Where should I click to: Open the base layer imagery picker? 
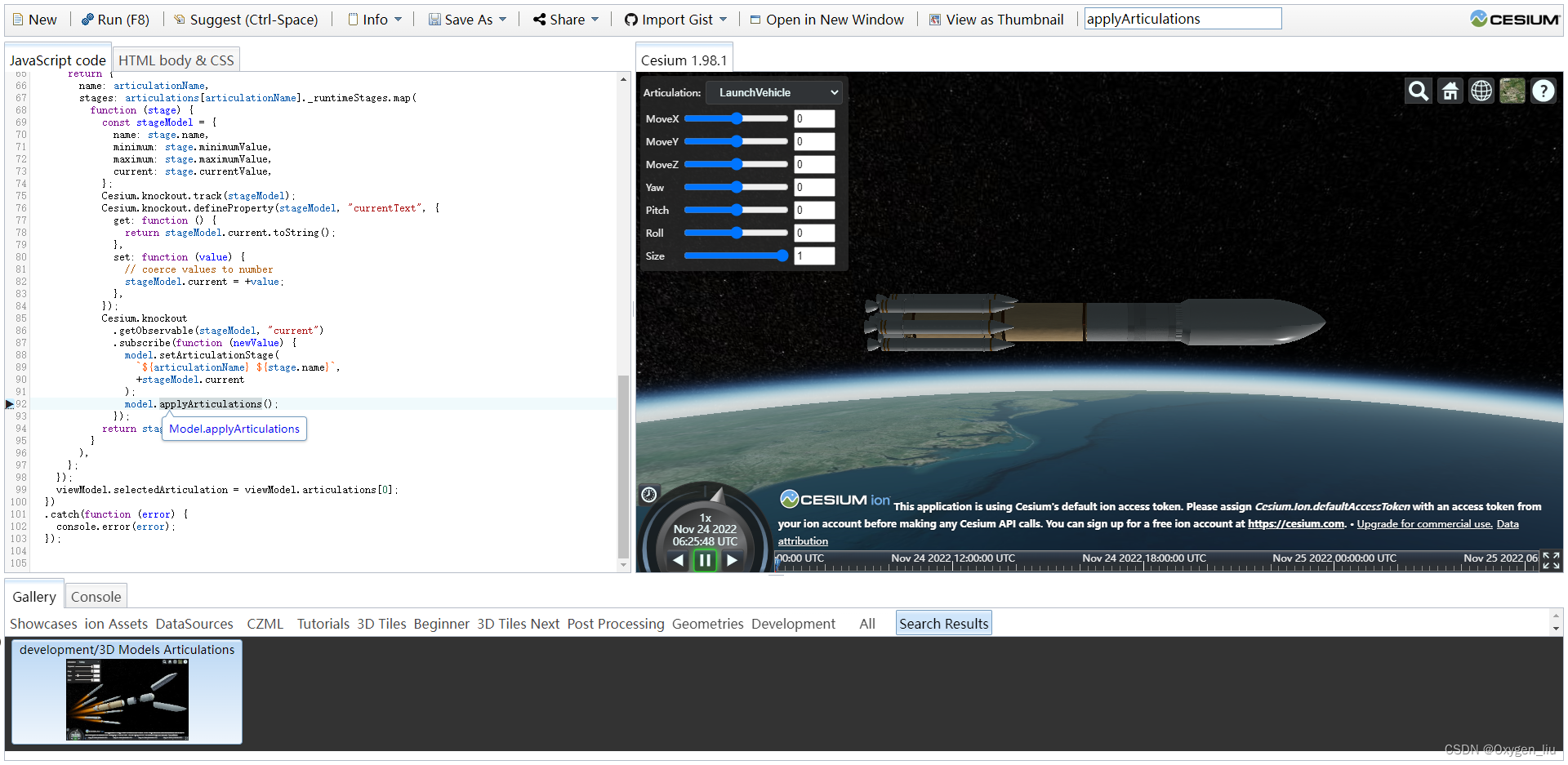(x=1512, y=91)
